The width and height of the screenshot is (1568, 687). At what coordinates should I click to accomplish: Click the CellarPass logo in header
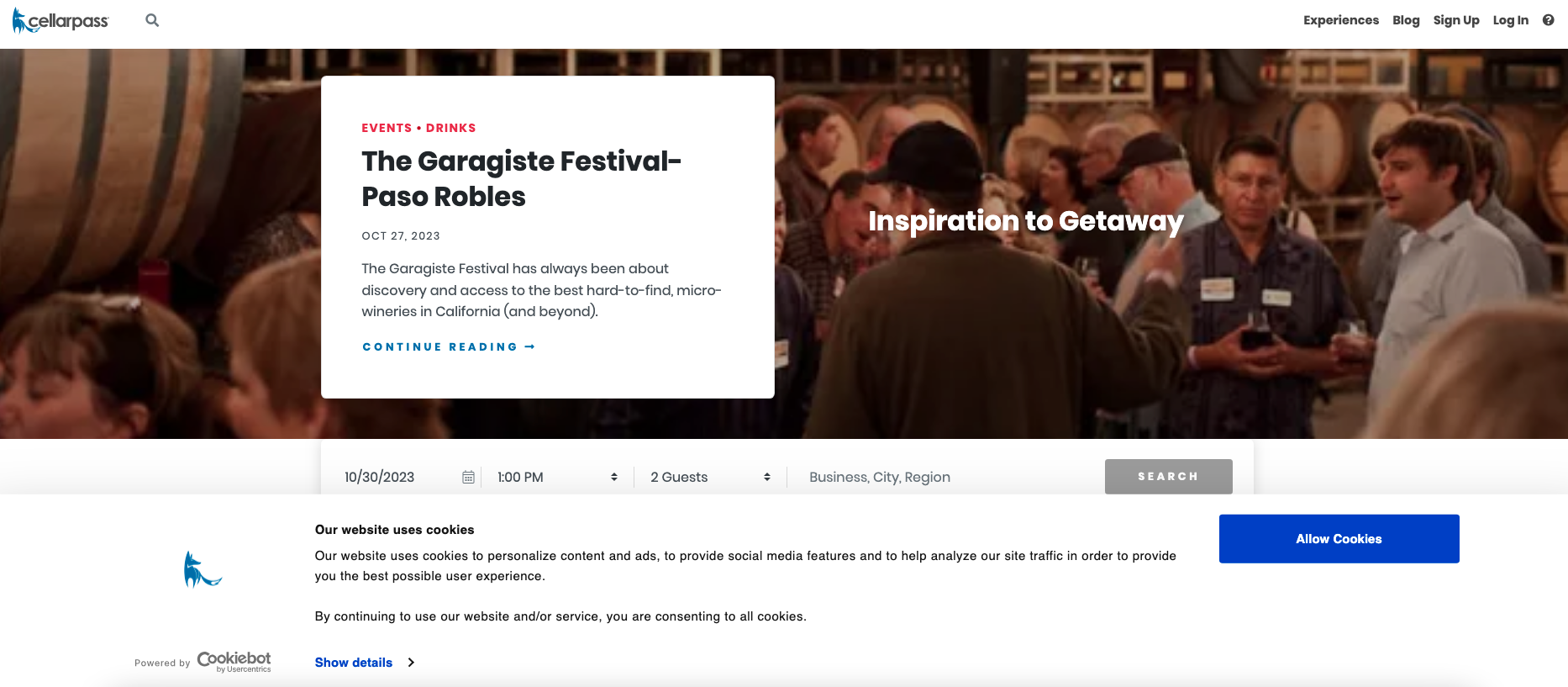click(61, 20)
